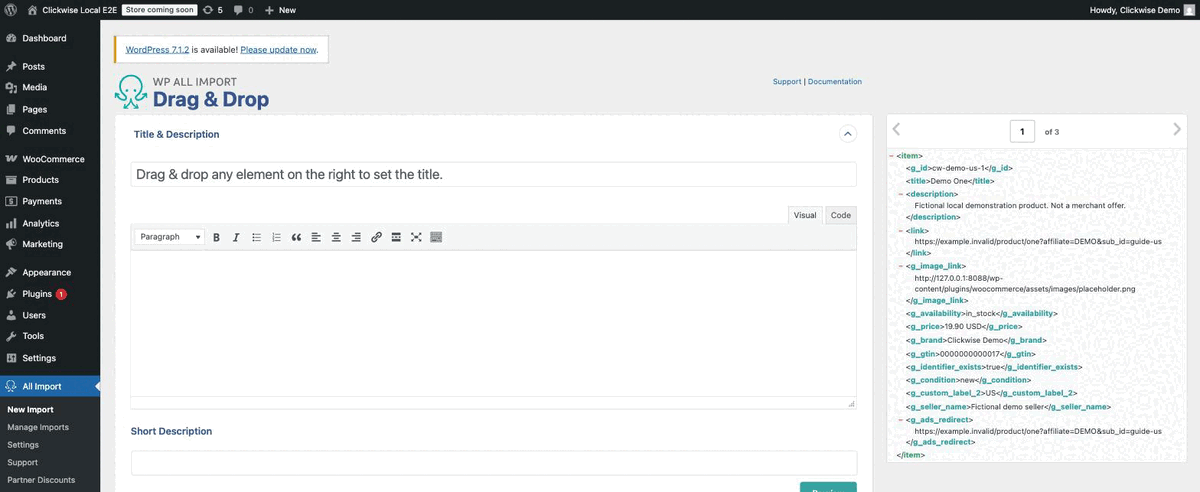Open Support under All Import submenu
The width and height of the screenshot is (1200, 492).
(22, 462)
